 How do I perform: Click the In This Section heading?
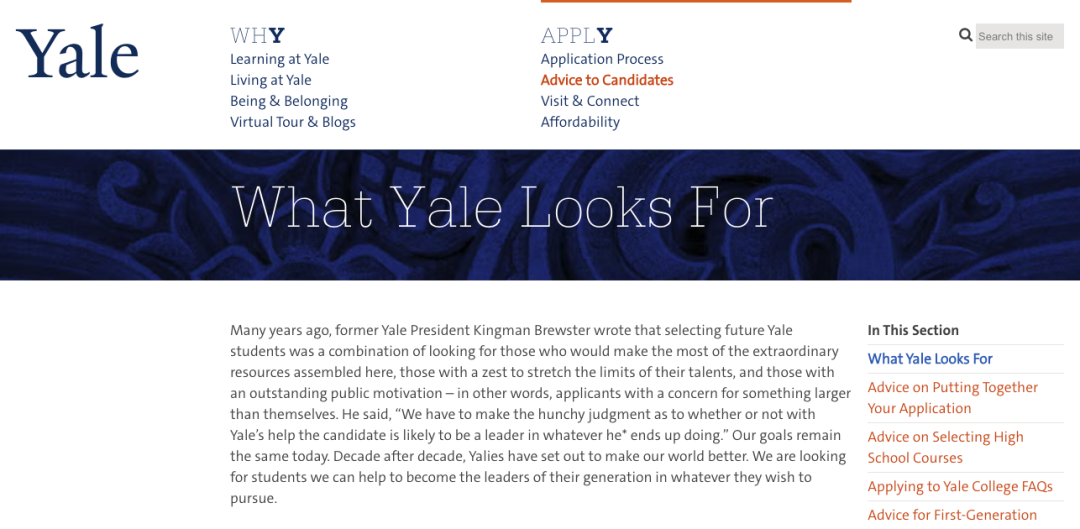[x=913, y=330]
